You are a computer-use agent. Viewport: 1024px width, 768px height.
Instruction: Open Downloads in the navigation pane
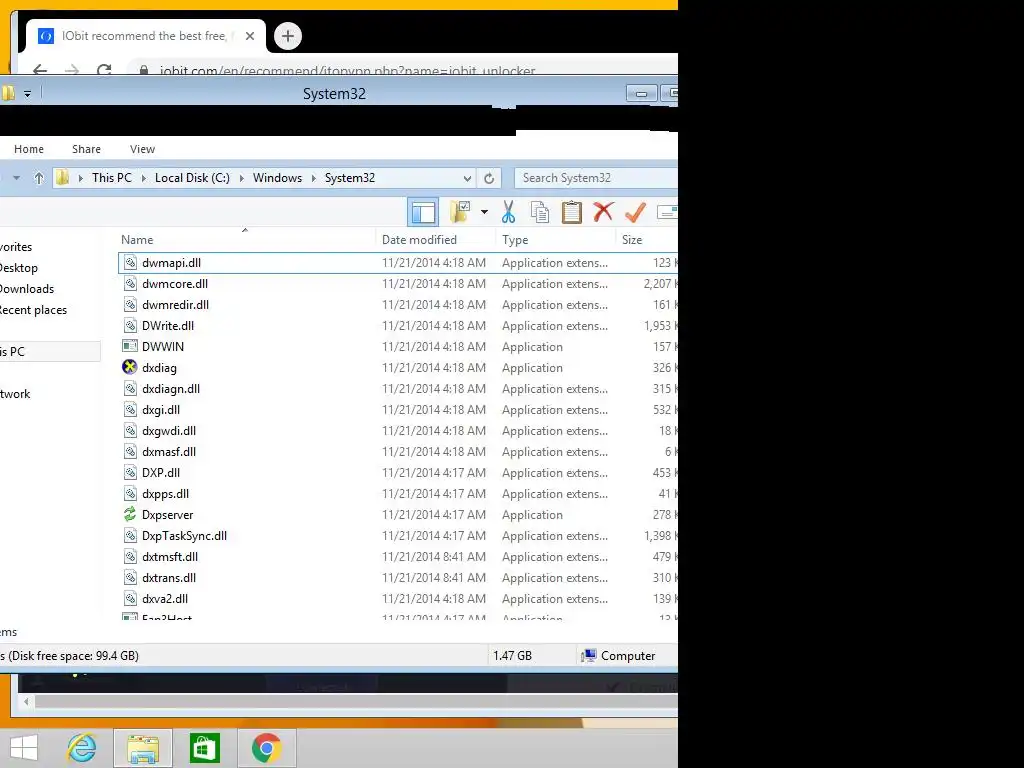tap(27, 289)
